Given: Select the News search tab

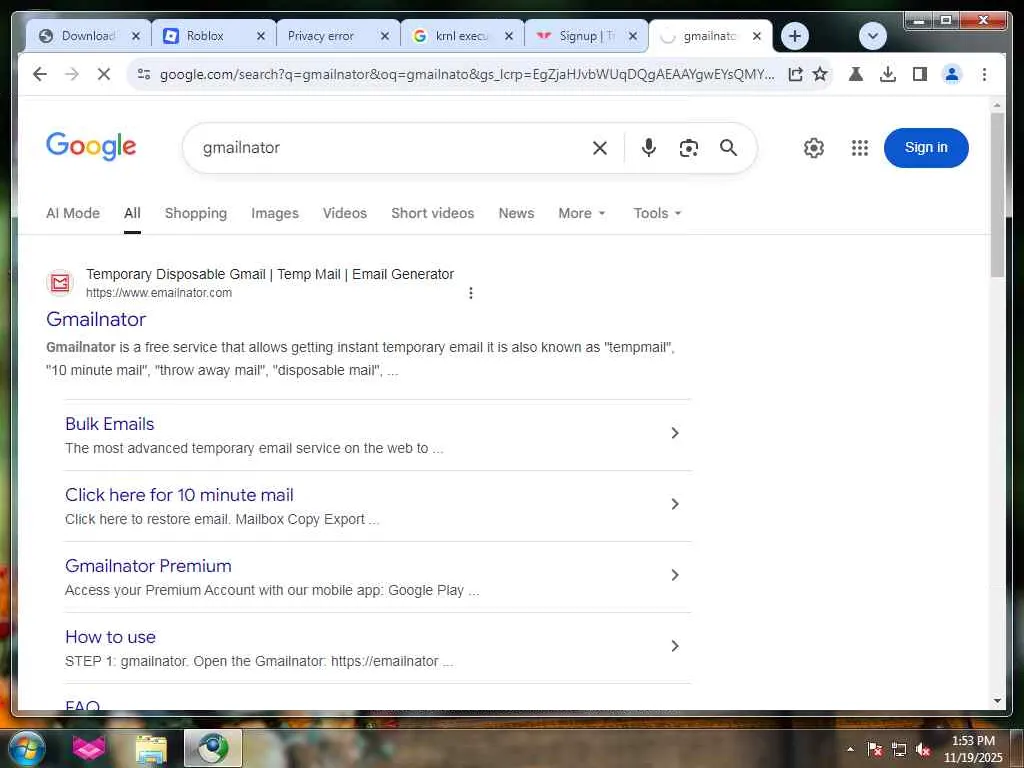Looking at the screenshot, I should coord(517,213).
